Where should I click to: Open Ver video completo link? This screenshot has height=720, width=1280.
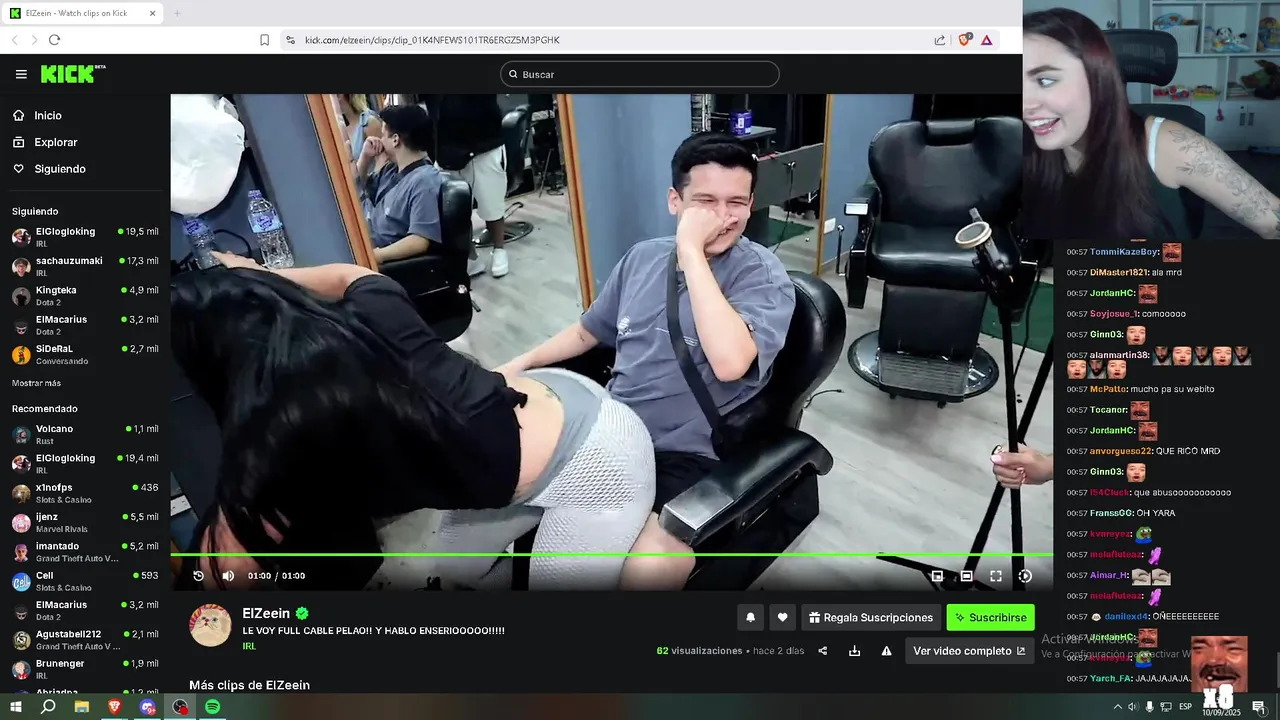coord(969,651)
